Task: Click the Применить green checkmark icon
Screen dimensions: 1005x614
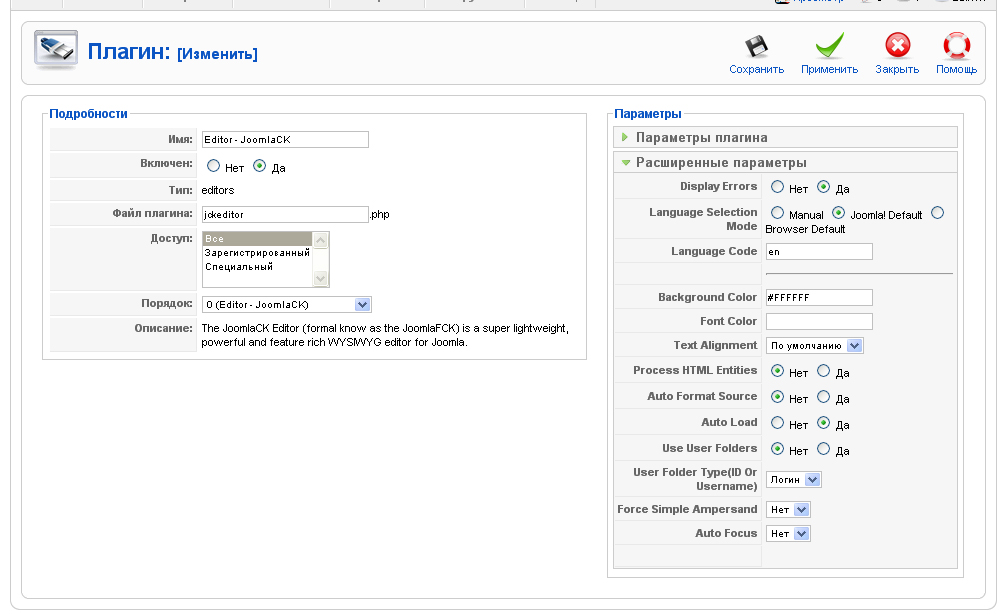Action: [829, 46]
